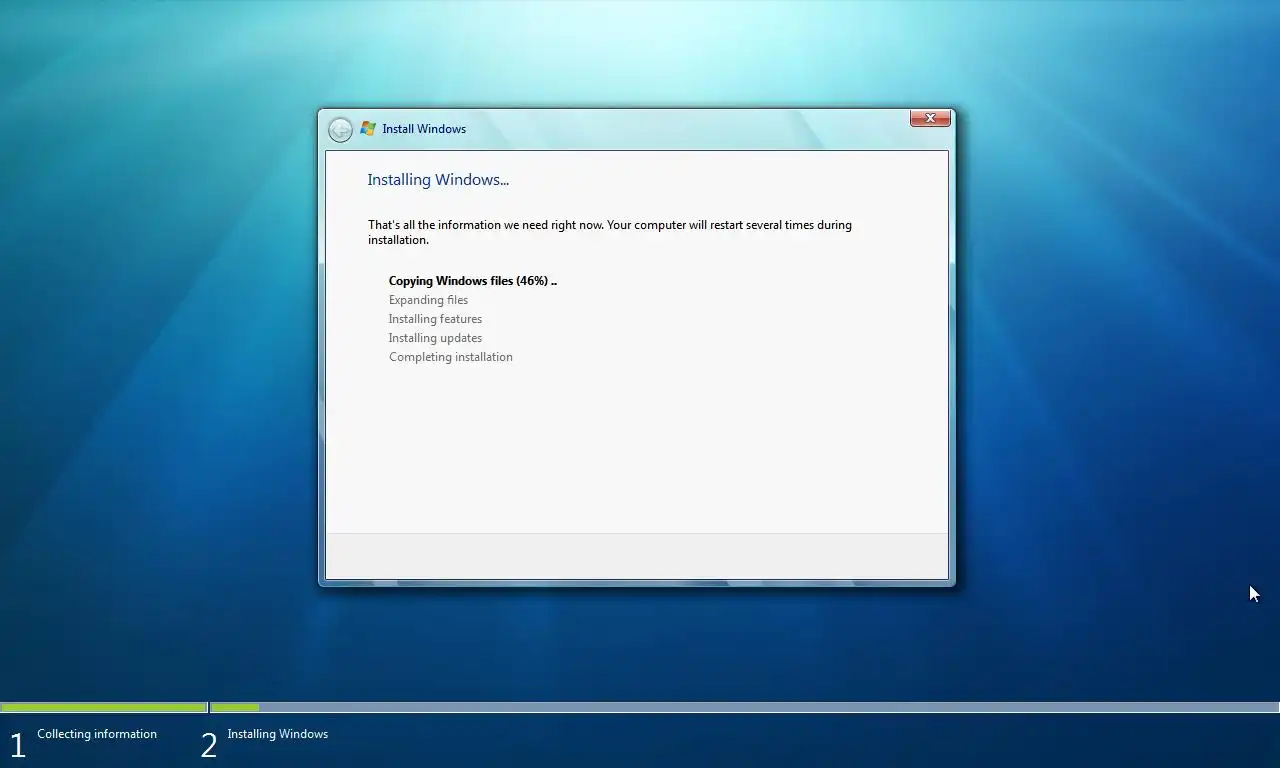Click the Windows flag logo in title bar
Image resolution: width=1280 pixels, height=768 pixels.
(368, 129)
